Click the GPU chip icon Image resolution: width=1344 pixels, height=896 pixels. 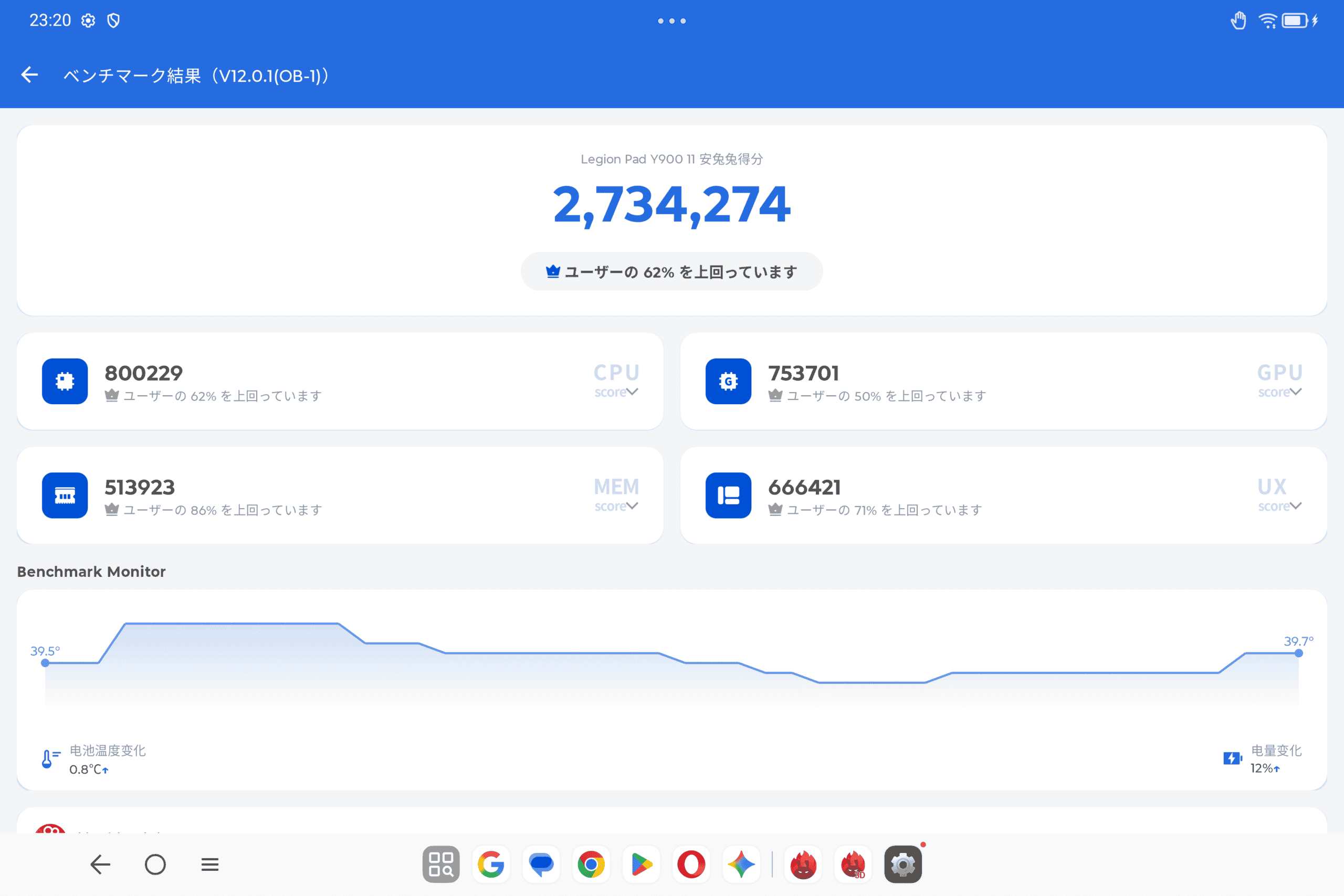[x=728, y=381]
